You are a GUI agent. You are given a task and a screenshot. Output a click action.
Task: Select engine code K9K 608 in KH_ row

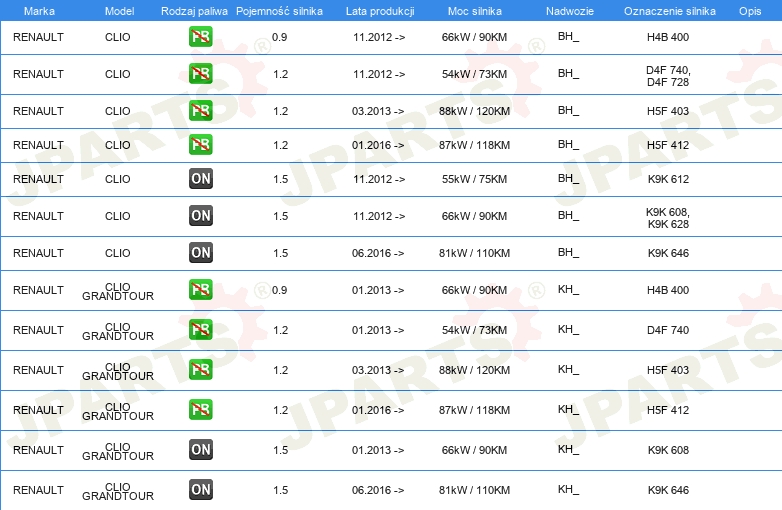pyautogui.click(x=668, y=450)
